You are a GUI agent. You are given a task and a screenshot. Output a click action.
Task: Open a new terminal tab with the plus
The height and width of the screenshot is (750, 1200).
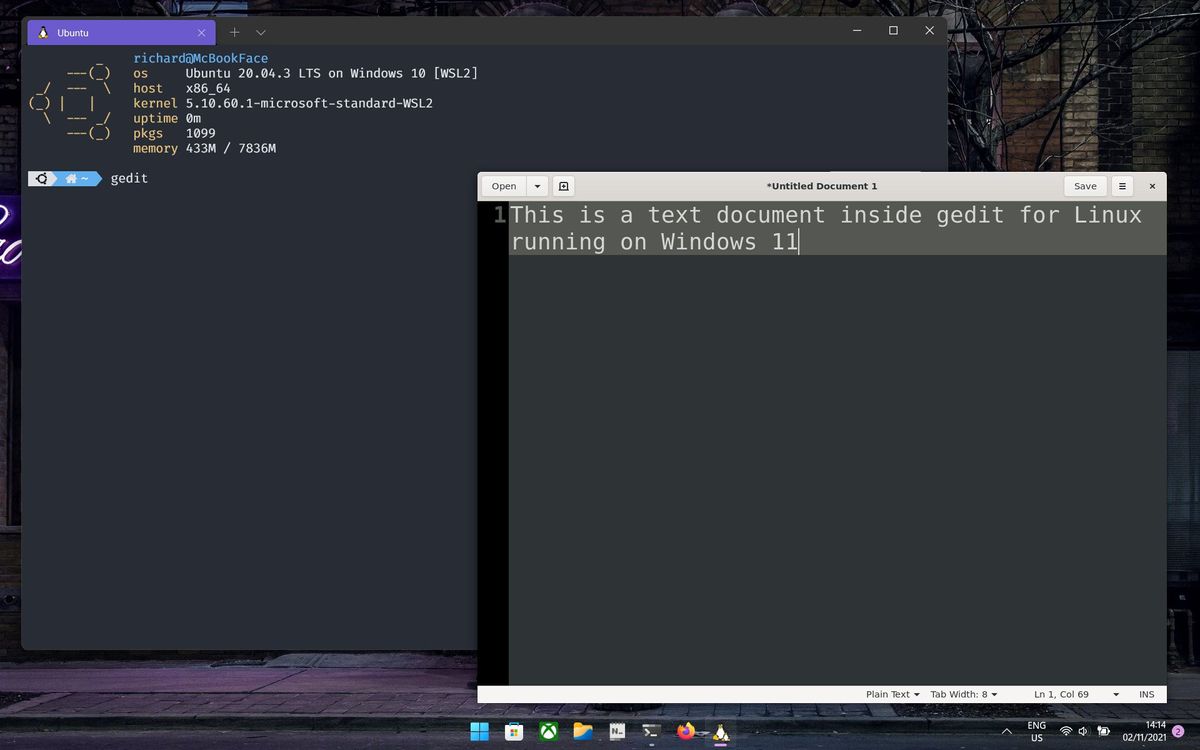(234, 32)
